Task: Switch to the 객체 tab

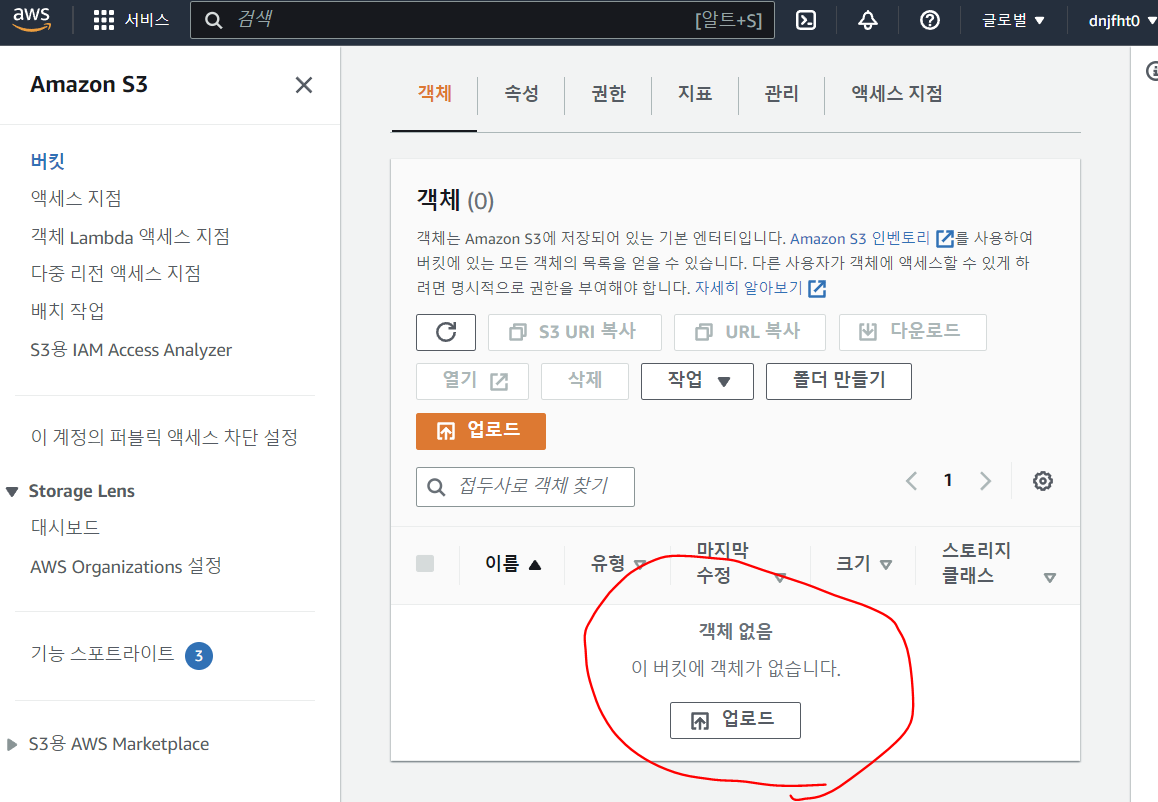Action: click(434, 94)
